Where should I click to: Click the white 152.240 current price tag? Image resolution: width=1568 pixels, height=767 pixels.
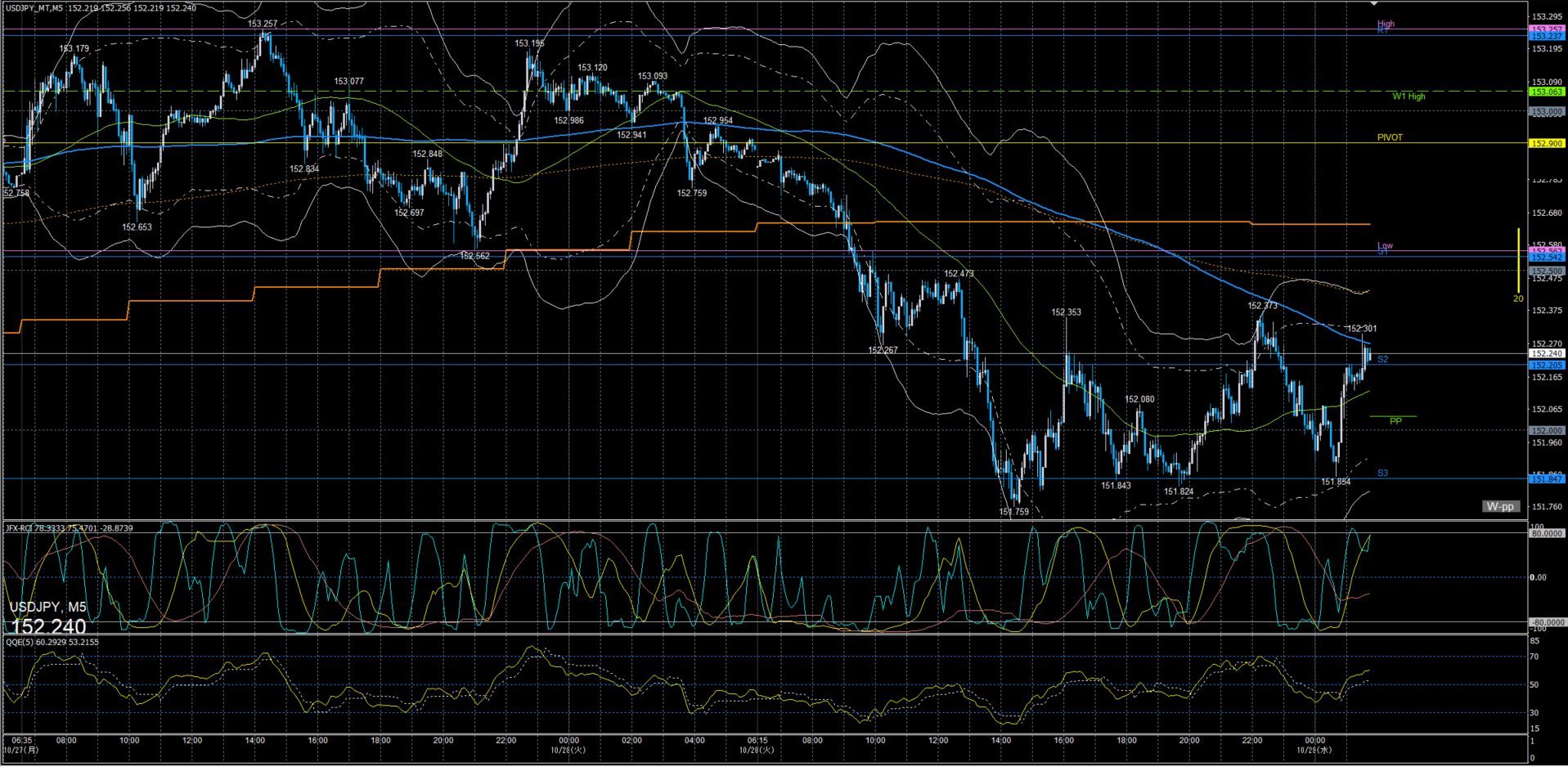coord(1546,354)
